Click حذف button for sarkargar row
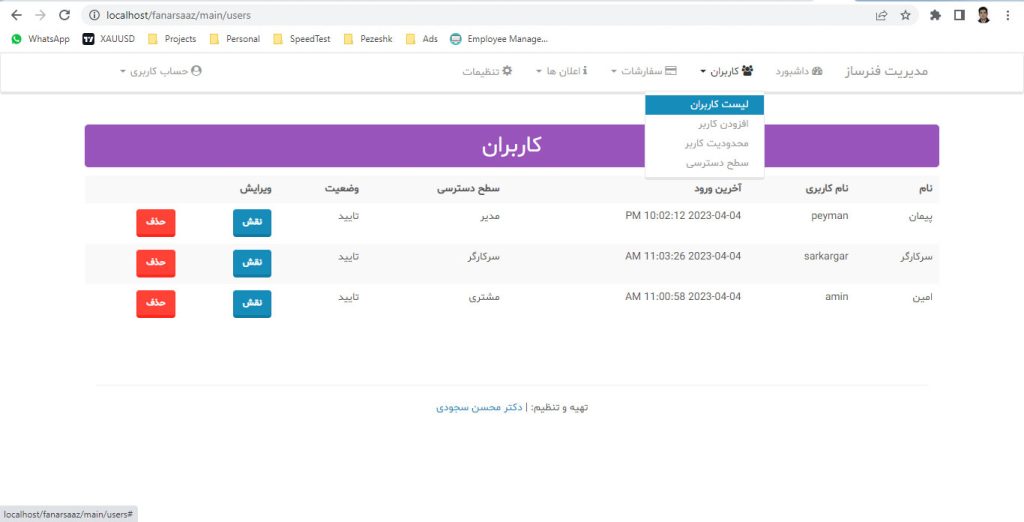Image resolution: width=1024 pixels, height=522 pixels. point(155,263)
